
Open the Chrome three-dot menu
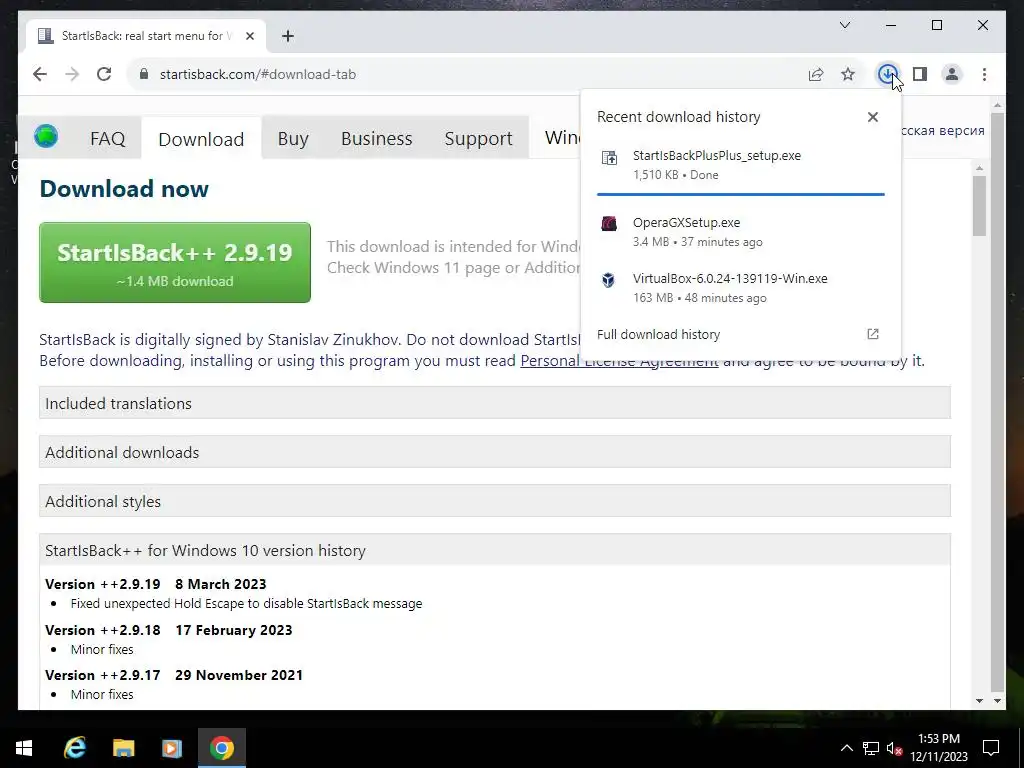tap(984, 74)
